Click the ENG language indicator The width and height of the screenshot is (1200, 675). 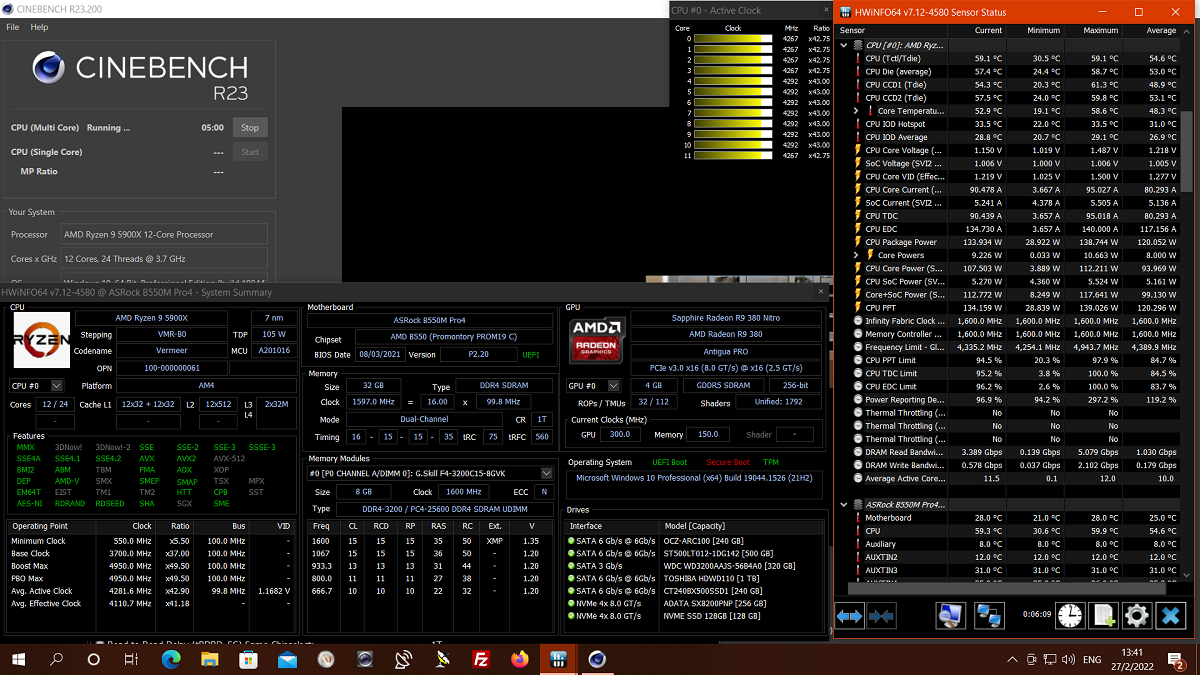click(x=1093, y=660)
